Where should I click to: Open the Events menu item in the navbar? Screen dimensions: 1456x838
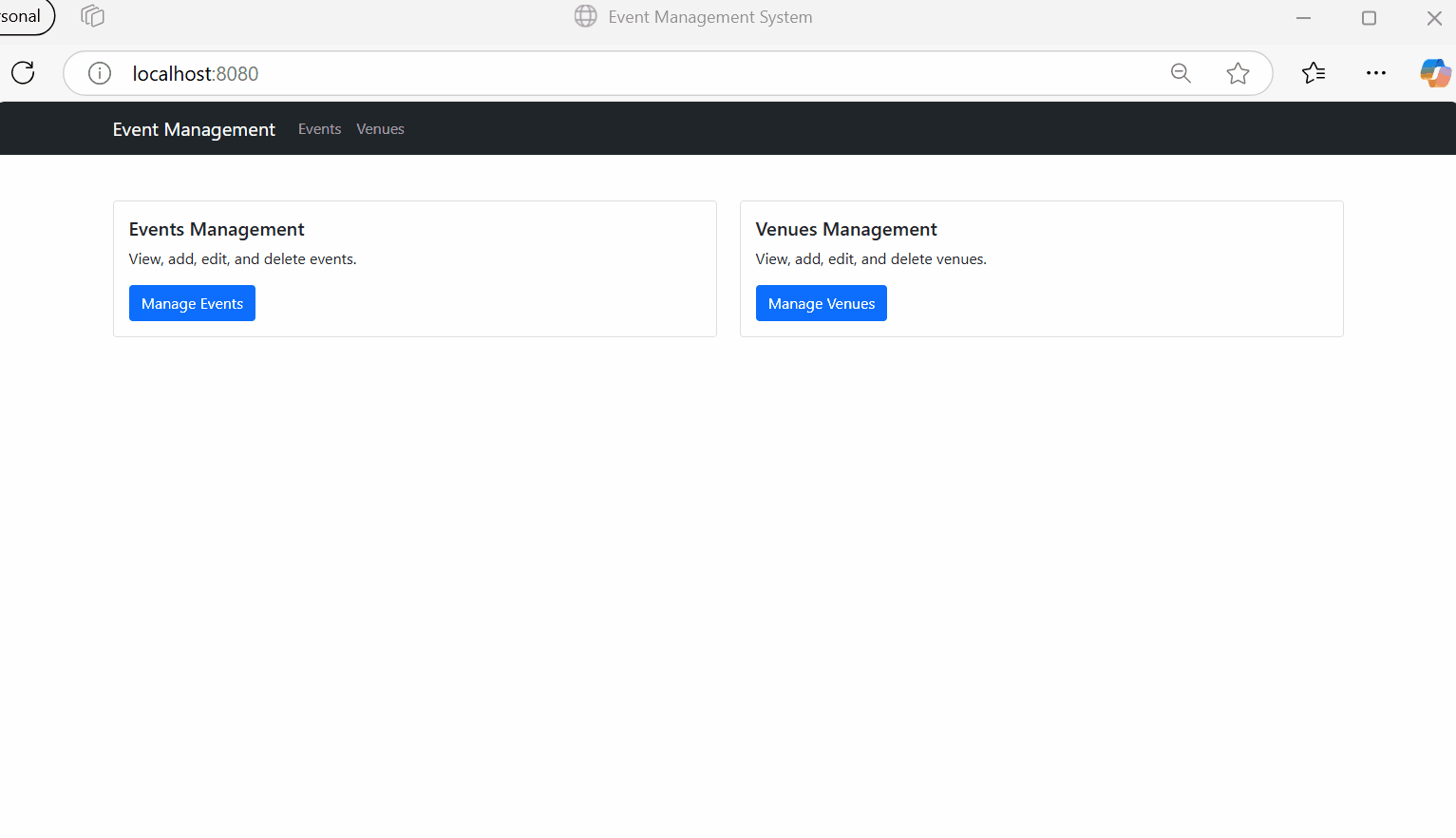319,128
